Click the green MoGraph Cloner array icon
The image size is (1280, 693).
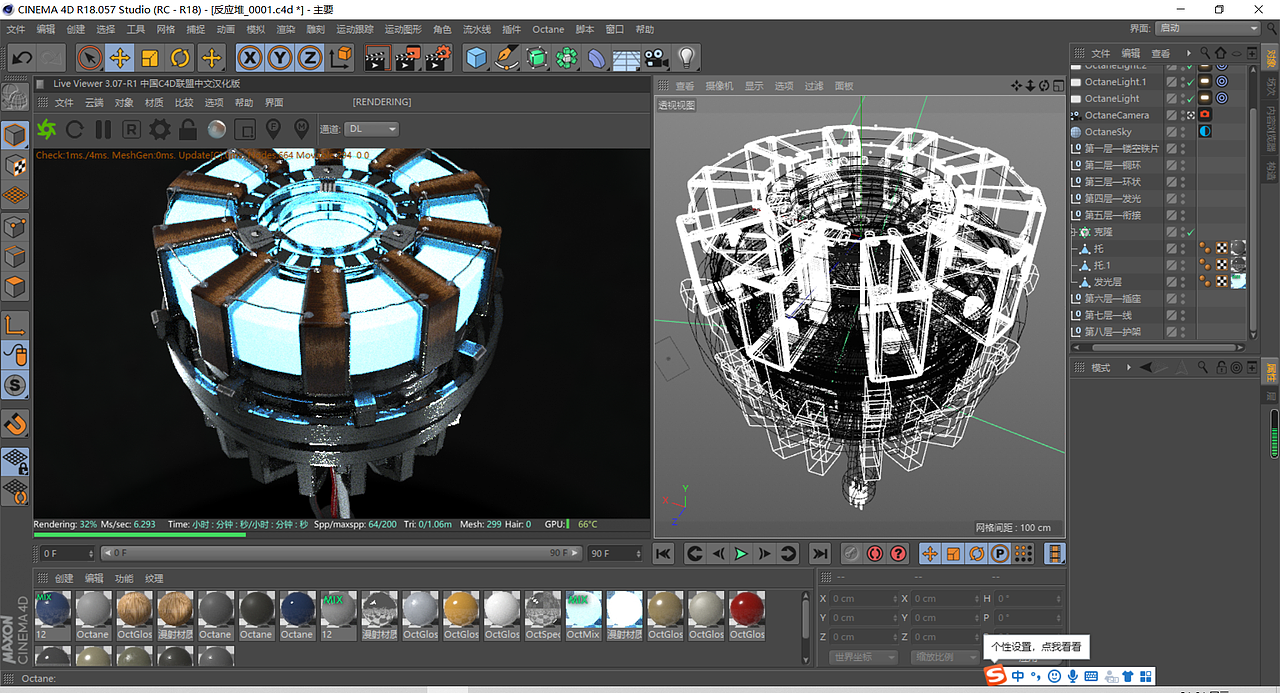(567, 58)
